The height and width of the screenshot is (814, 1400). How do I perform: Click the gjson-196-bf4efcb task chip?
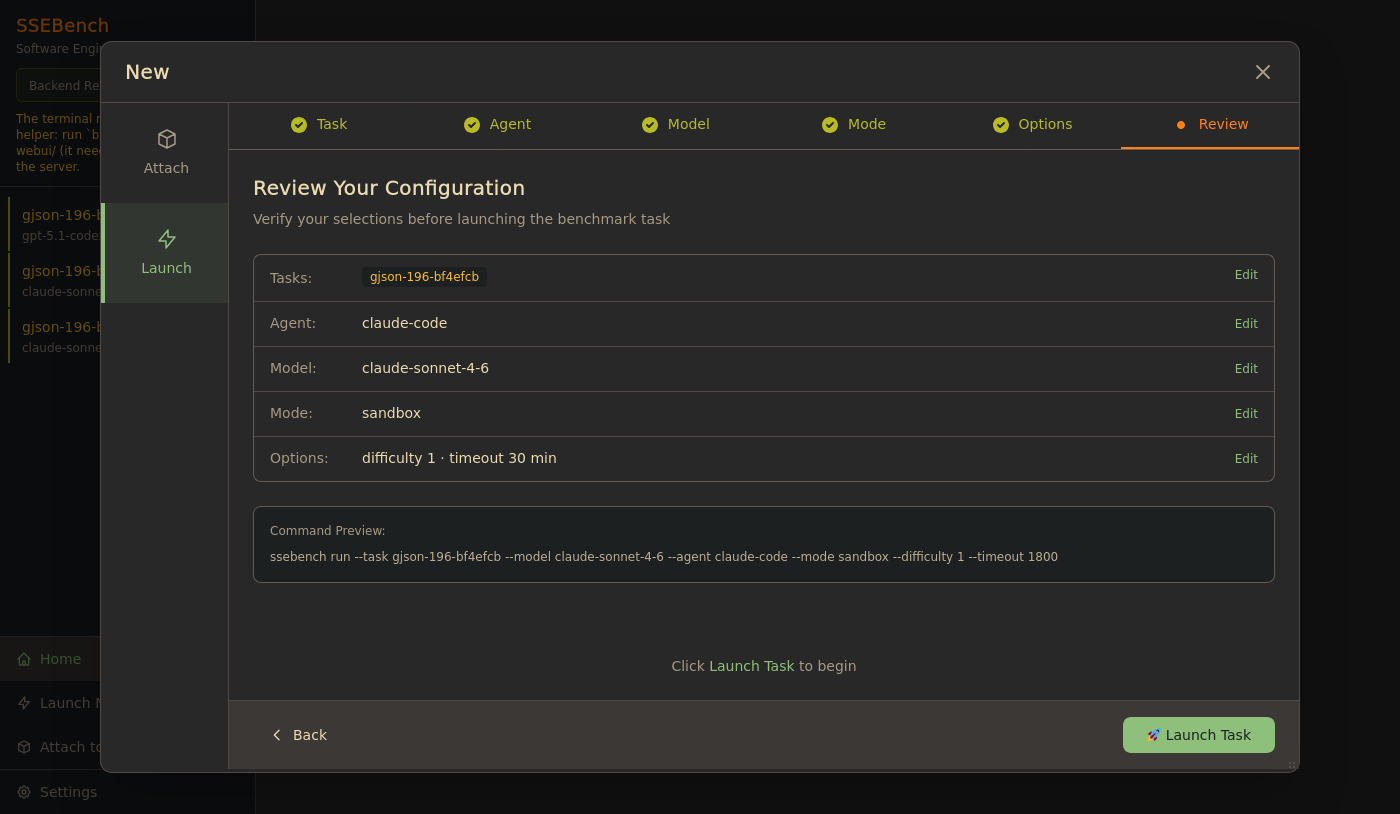(424, 277)
